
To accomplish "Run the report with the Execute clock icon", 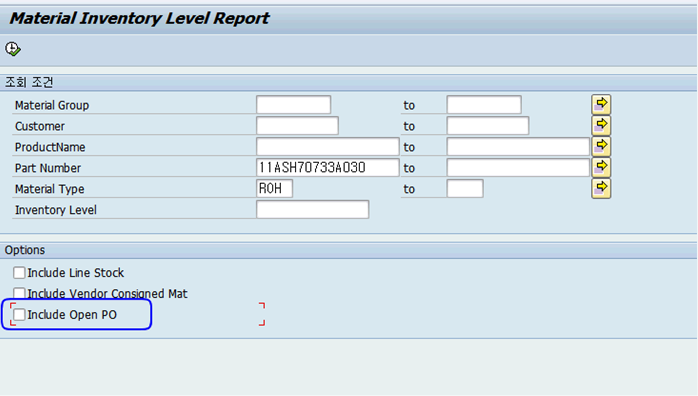I will pos(13,49).
